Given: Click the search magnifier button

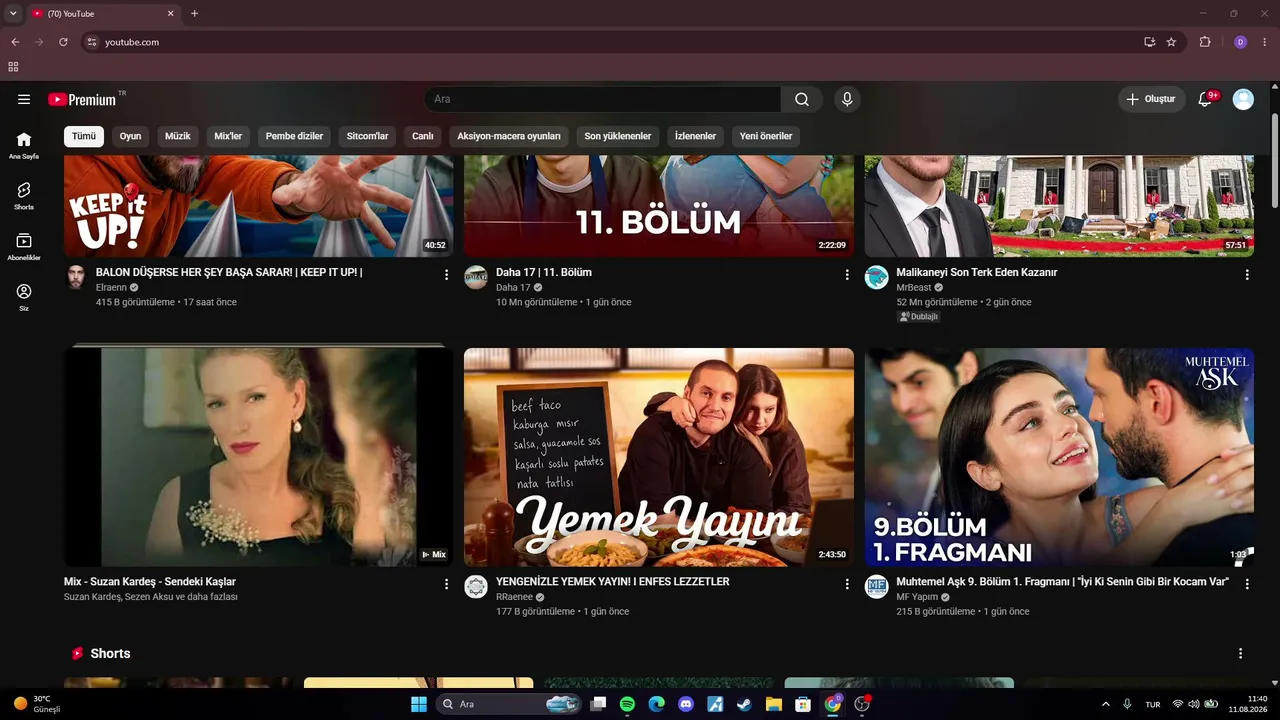Looking at the screenshot, I should (x=802, y=99).
